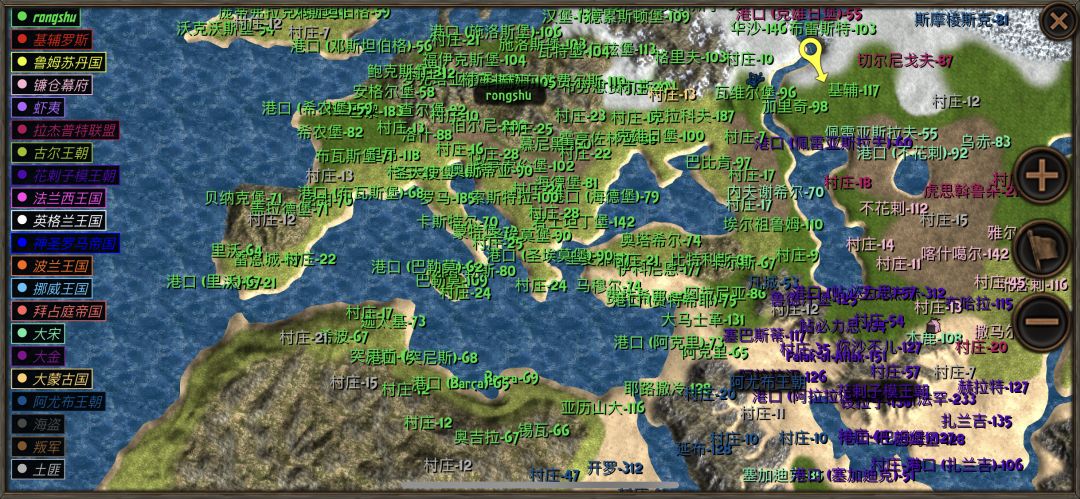This screenshot has height=499, width=1080.
Task: Toggle the 挪威王国 faction filter
Action: coord(52,289)
